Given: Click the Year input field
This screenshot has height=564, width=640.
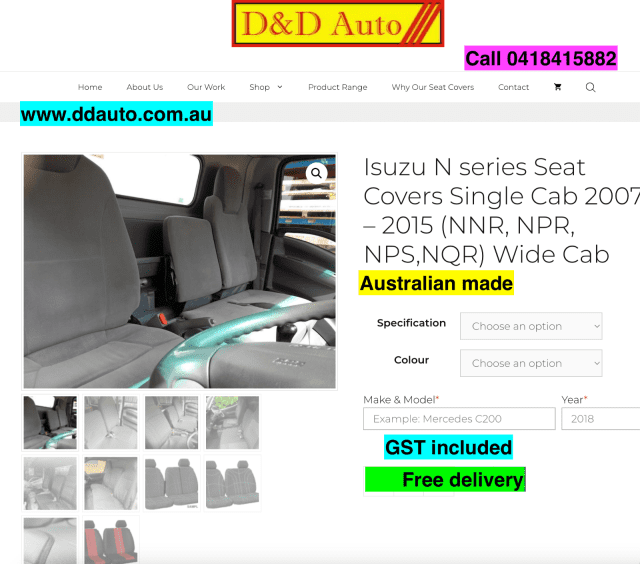Looking at the screenshot, I should (600, 419).
